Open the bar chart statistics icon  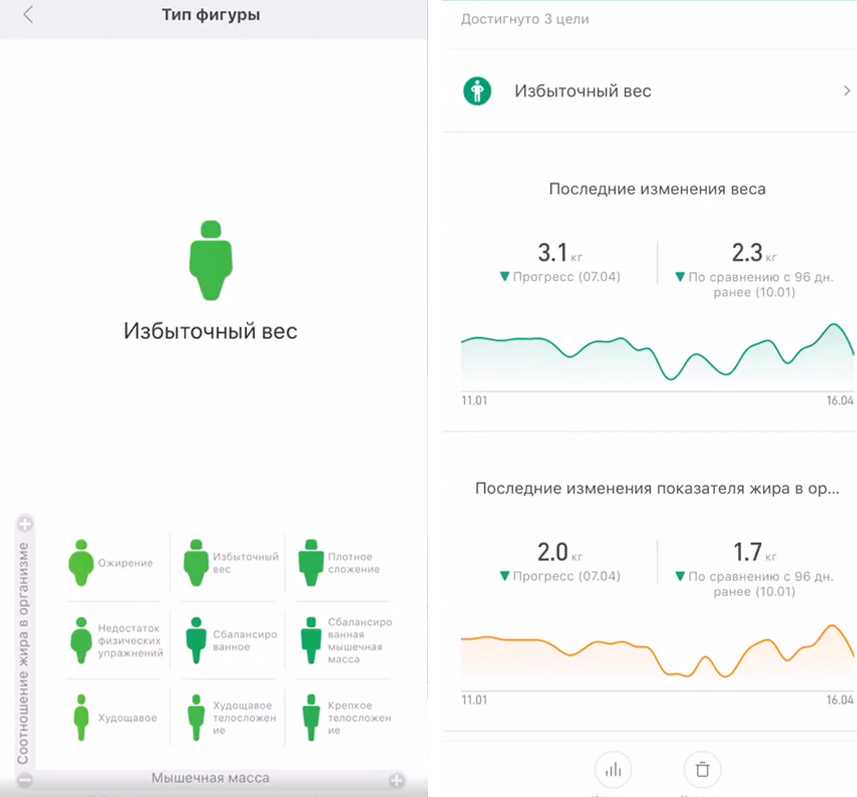(612, 769)
